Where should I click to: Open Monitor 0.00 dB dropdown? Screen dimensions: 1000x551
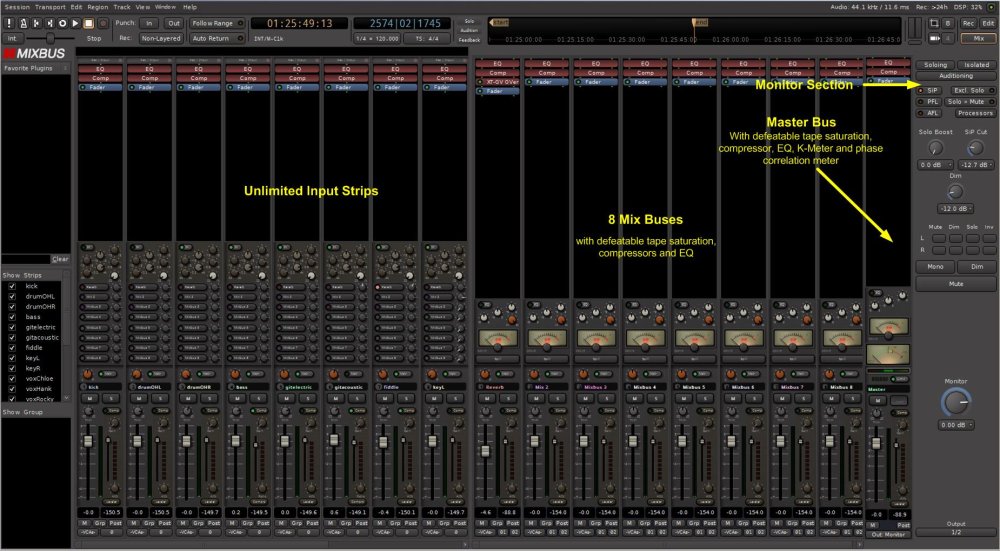pos(955,425)
